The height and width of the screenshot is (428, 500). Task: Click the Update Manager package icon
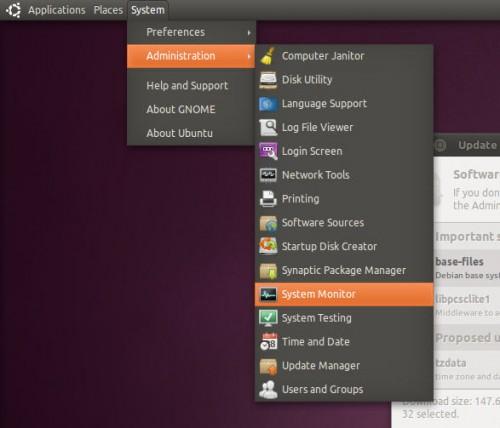click(x=268, y=366)
